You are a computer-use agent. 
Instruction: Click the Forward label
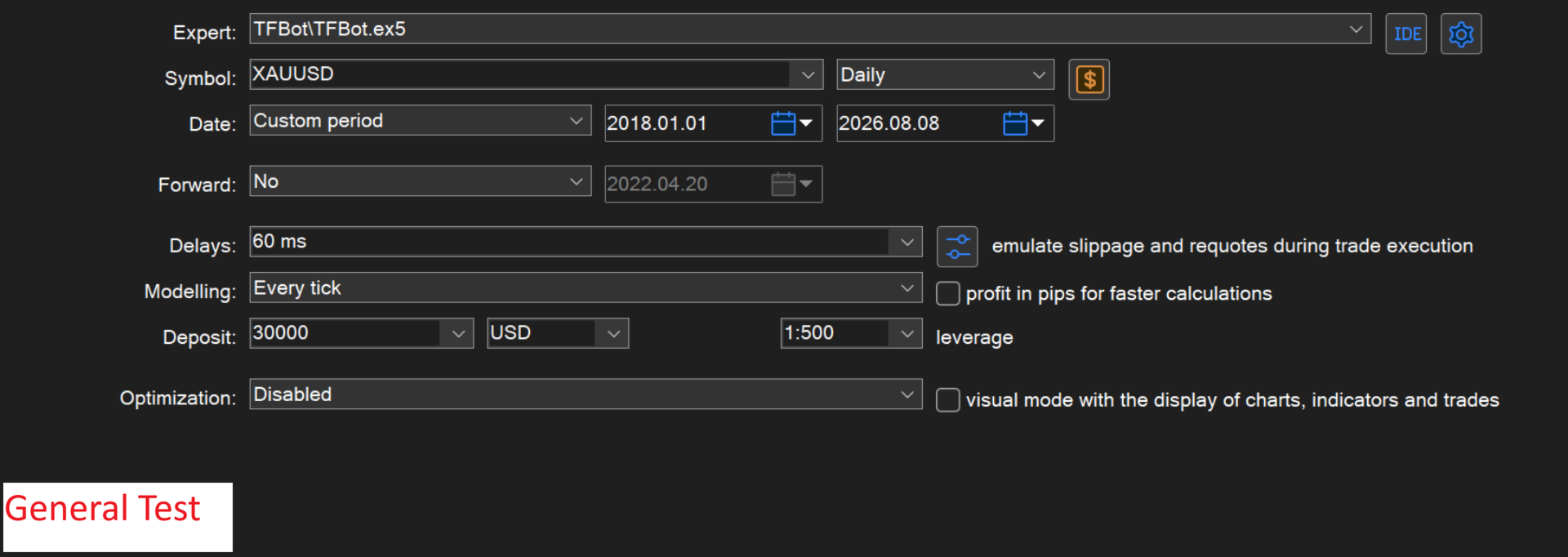pos(197,185)
